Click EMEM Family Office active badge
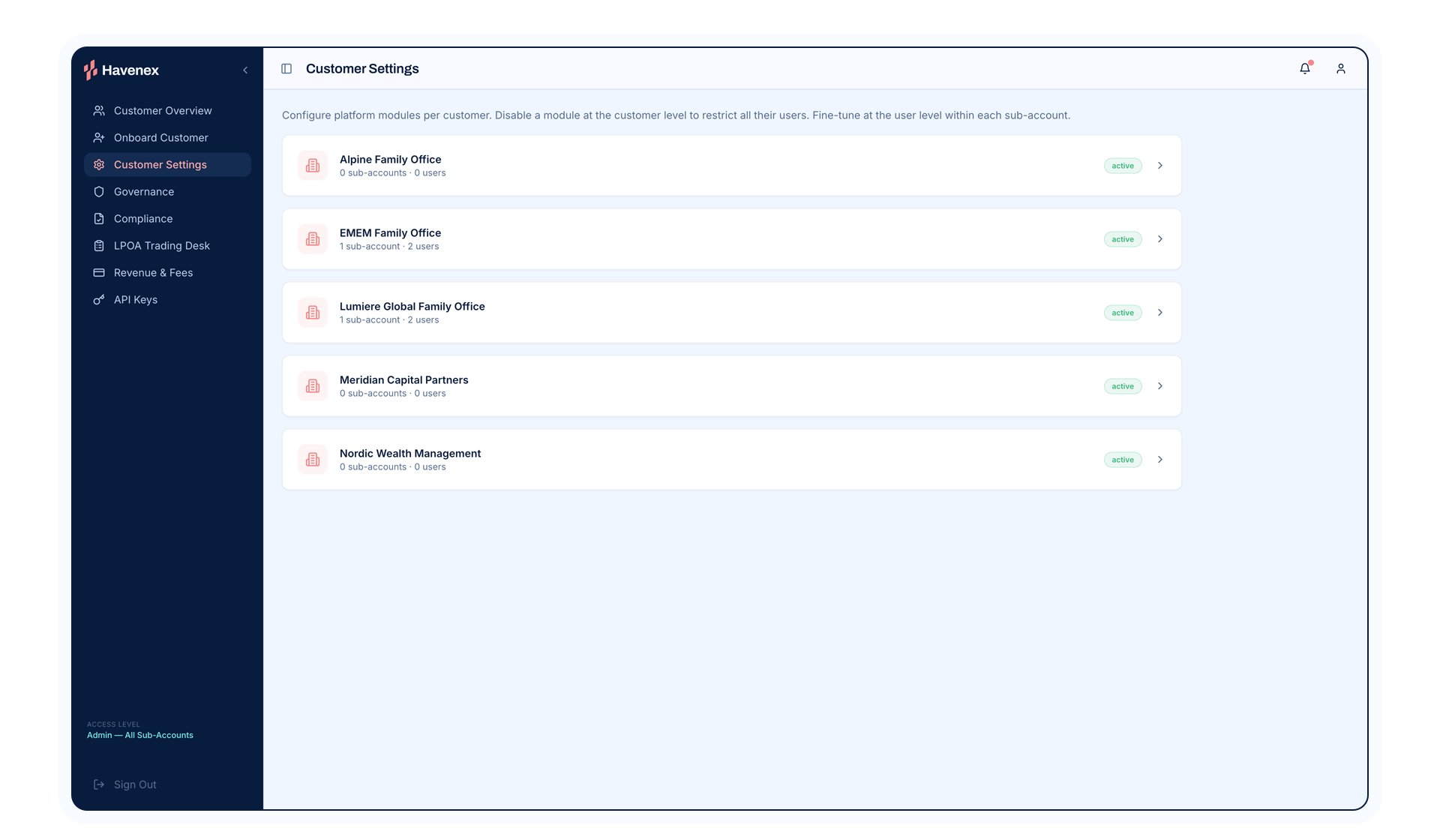The width and height of the screenshot is (1440, 840). click(x=1123, y=239)
